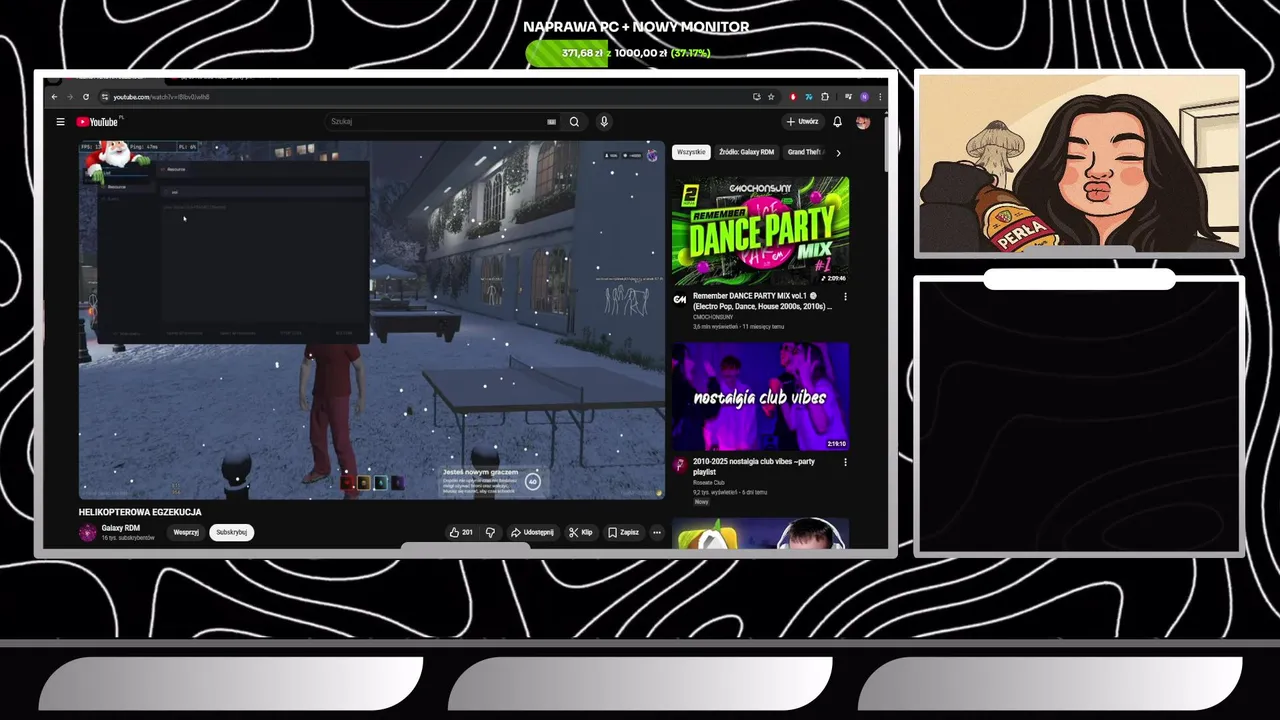Open Remember DANCE PARTY MIX vol.1 title
Screen dimensions: 1280x720
tap(762, 301)
